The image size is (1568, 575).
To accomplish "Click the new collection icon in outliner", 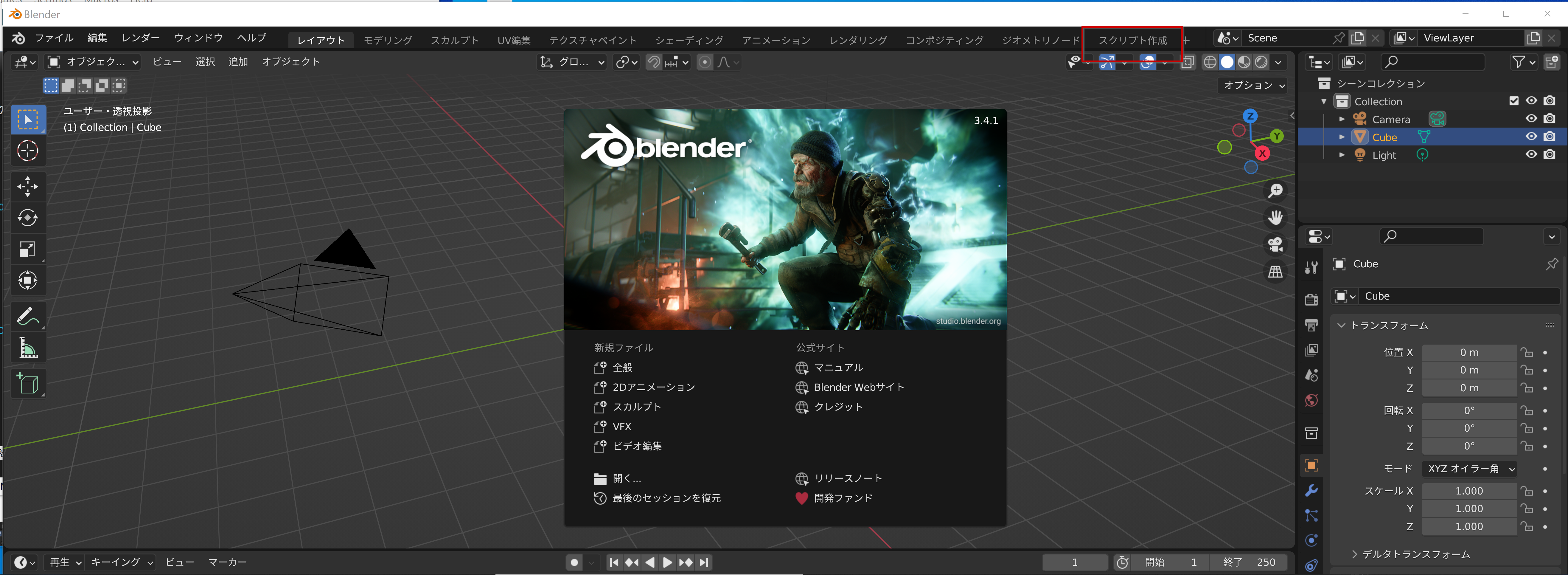I will (x=1552, y=61).
